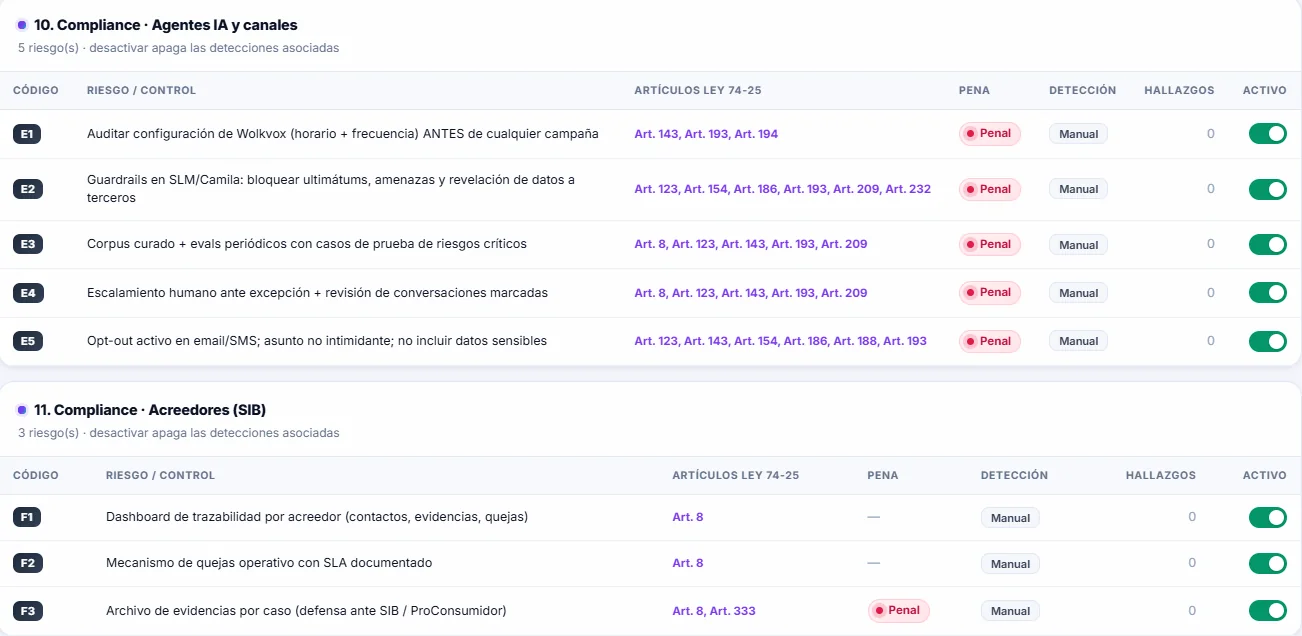Toggle active switch for risk E5
The image size is (1302, 636).
pyautogui.click(x=1267, y=341)
